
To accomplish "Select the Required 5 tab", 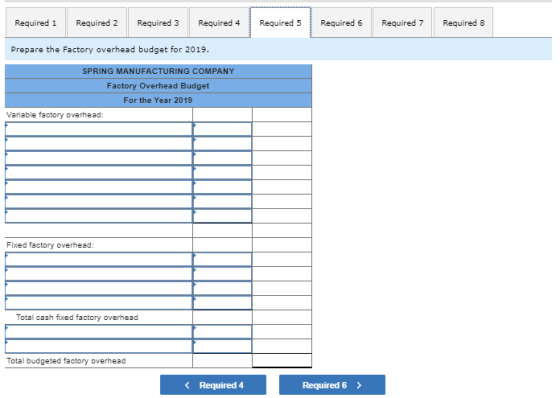I will [x=280, y=23].
